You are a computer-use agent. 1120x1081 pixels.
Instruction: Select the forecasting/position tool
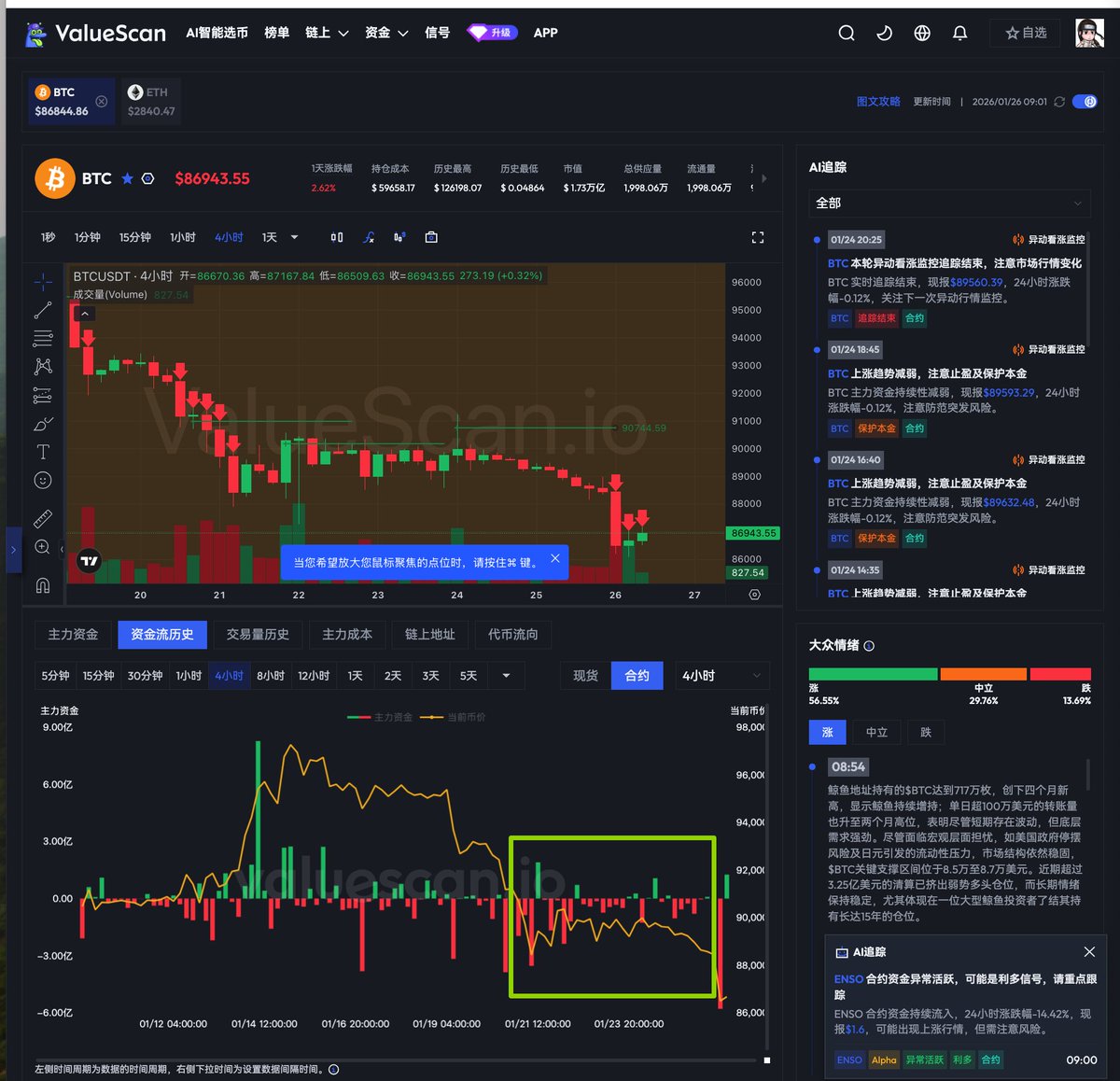click(x=43, y=395)
